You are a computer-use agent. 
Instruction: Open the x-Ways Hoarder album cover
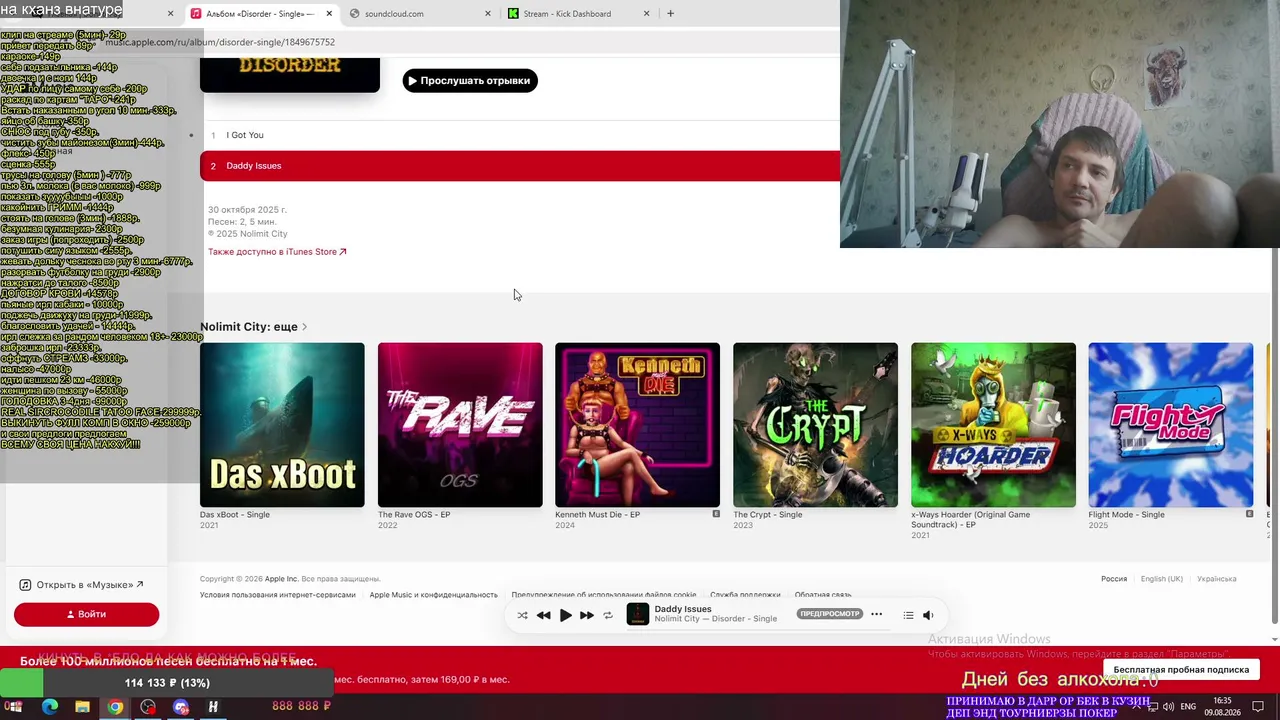click(x=993, y=425)
